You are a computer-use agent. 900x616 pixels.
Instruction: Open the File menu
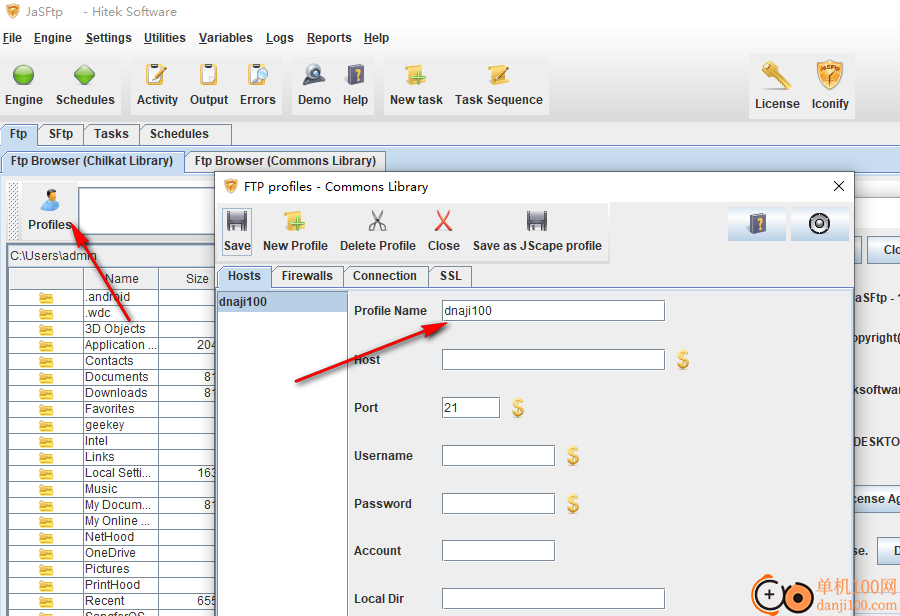pyautogui.click(x=12, y=38)
